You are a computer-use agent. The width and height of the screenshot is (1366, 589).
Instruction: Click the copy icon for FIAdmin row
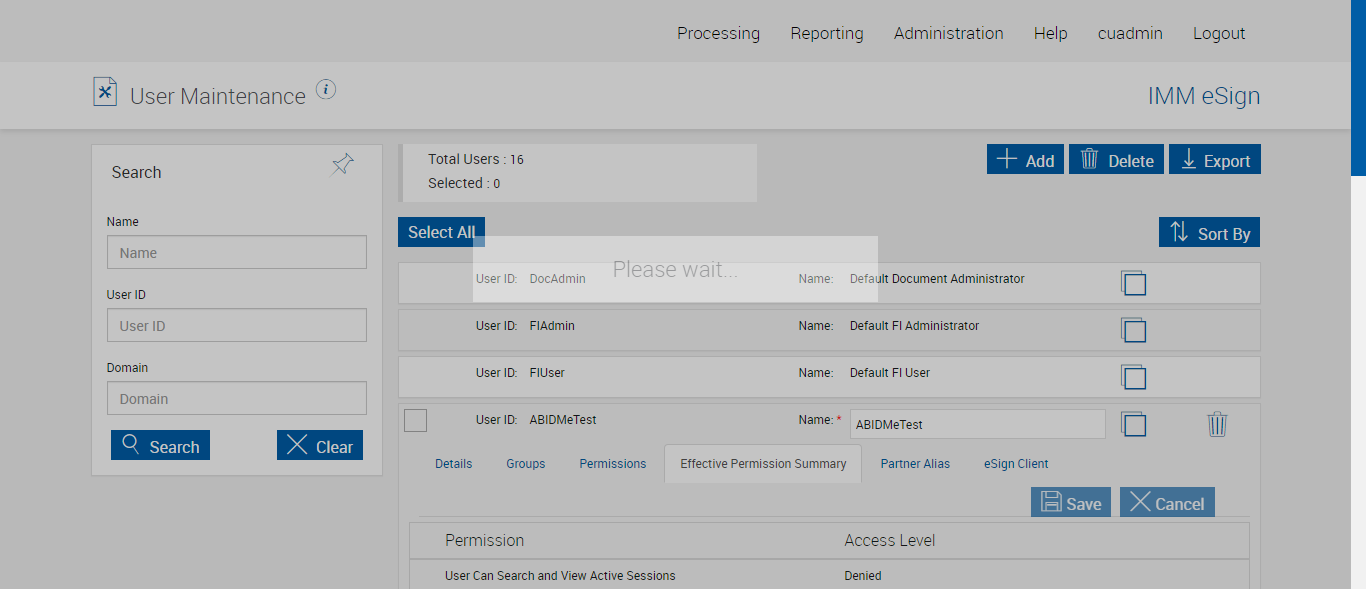[x=1133, y=330]
